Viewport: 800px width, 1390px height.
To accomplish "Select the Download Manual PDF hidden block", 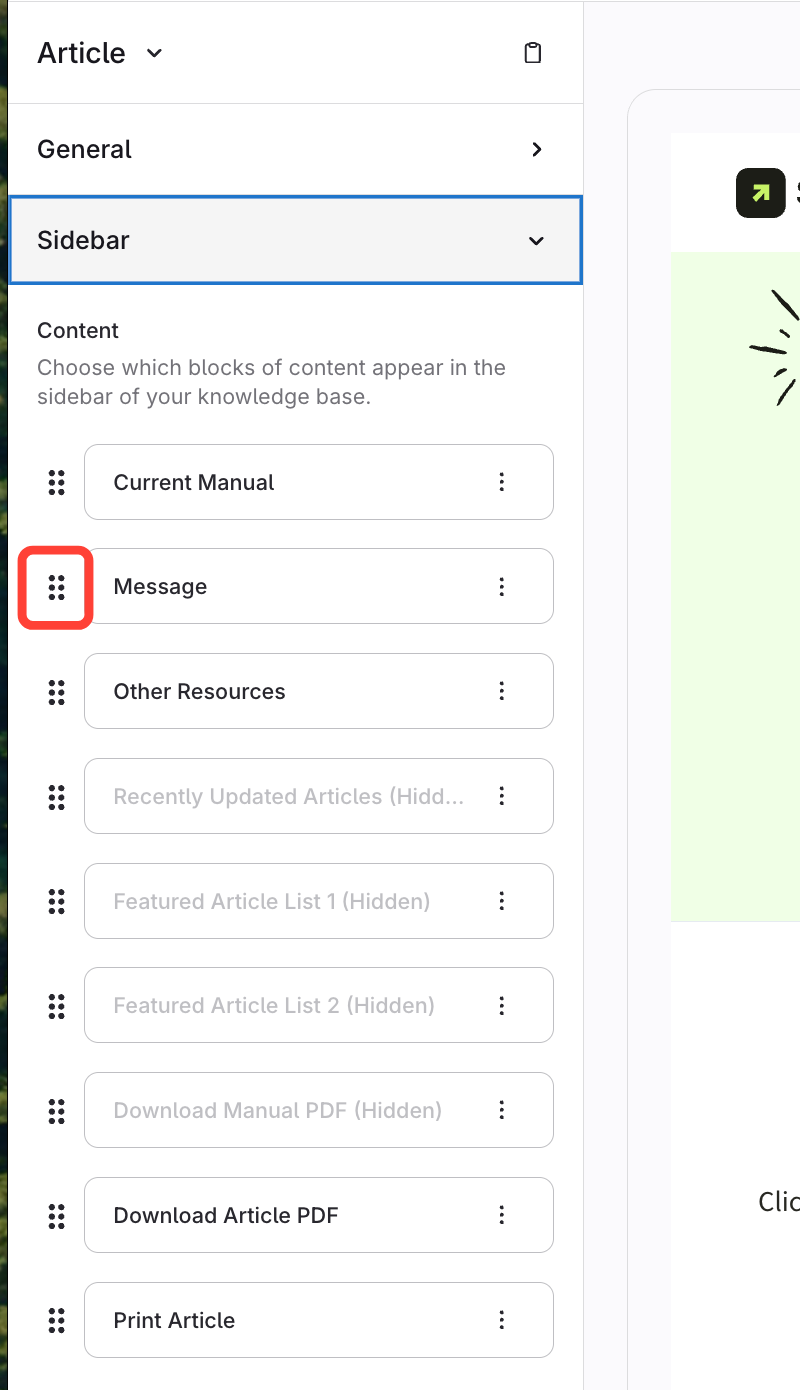I will (278, 1110).
